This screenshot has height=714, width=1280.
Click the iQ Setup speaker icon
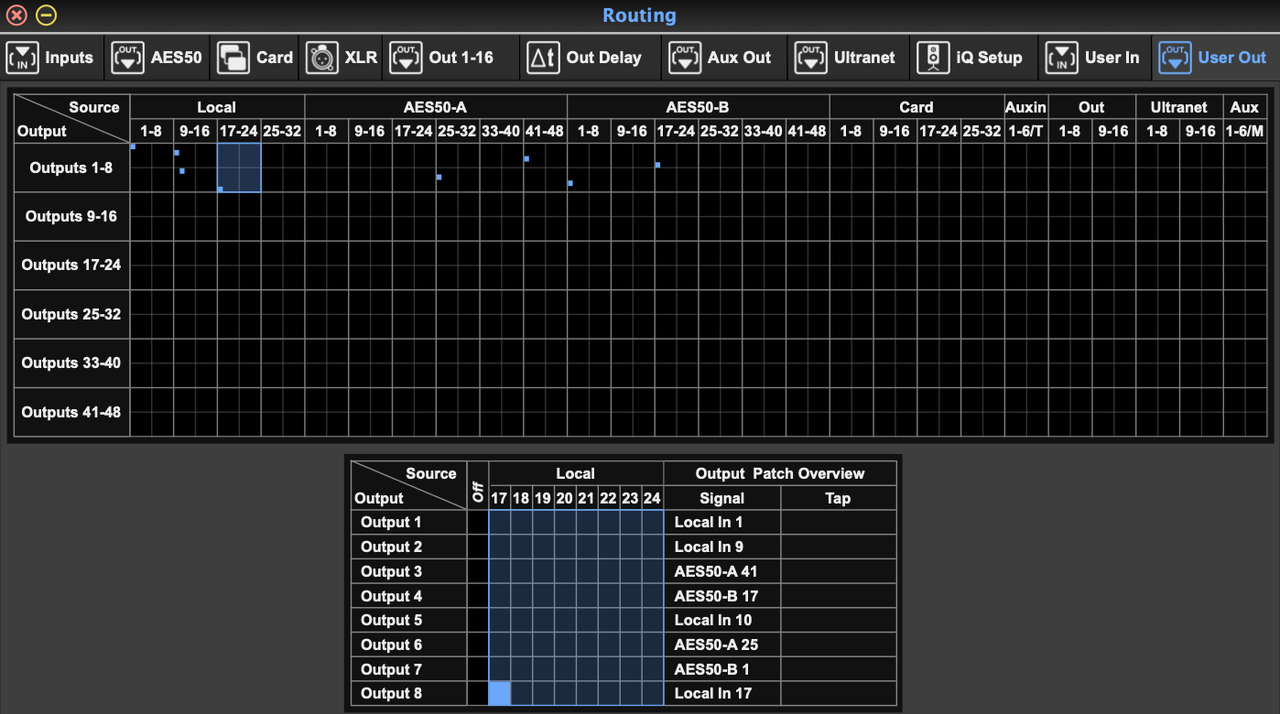[x=933, y=58]
